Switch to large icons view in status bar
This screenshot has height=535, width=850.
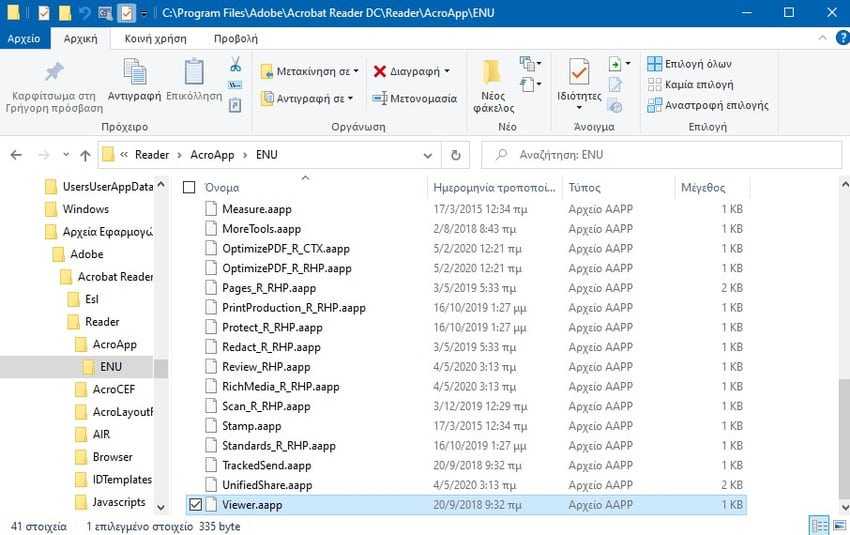(839, 525)
